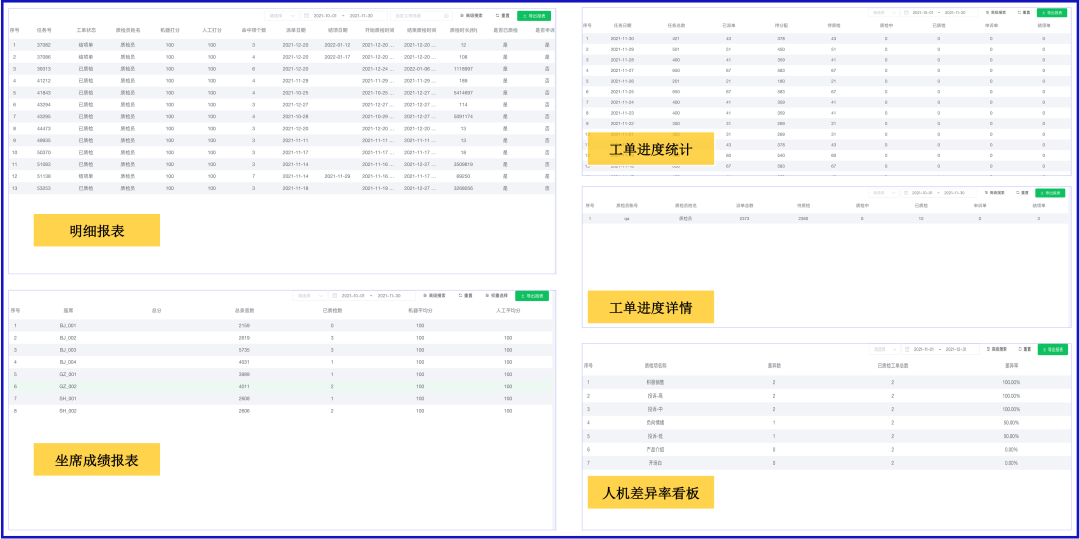Export the 坐席成绩报表 panel with its green button
This screenshot has height=539, width=1080.
click(x=532, y=295)
